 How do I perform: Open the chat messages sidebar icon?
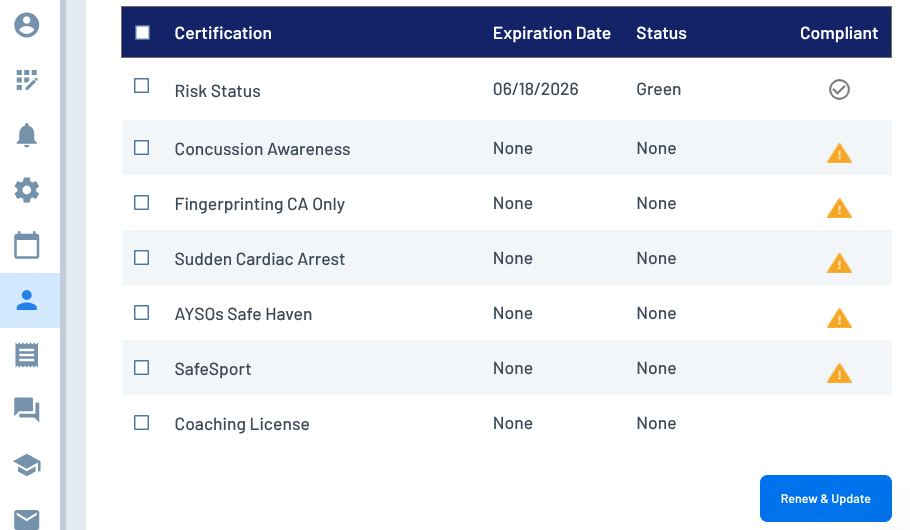27,409
